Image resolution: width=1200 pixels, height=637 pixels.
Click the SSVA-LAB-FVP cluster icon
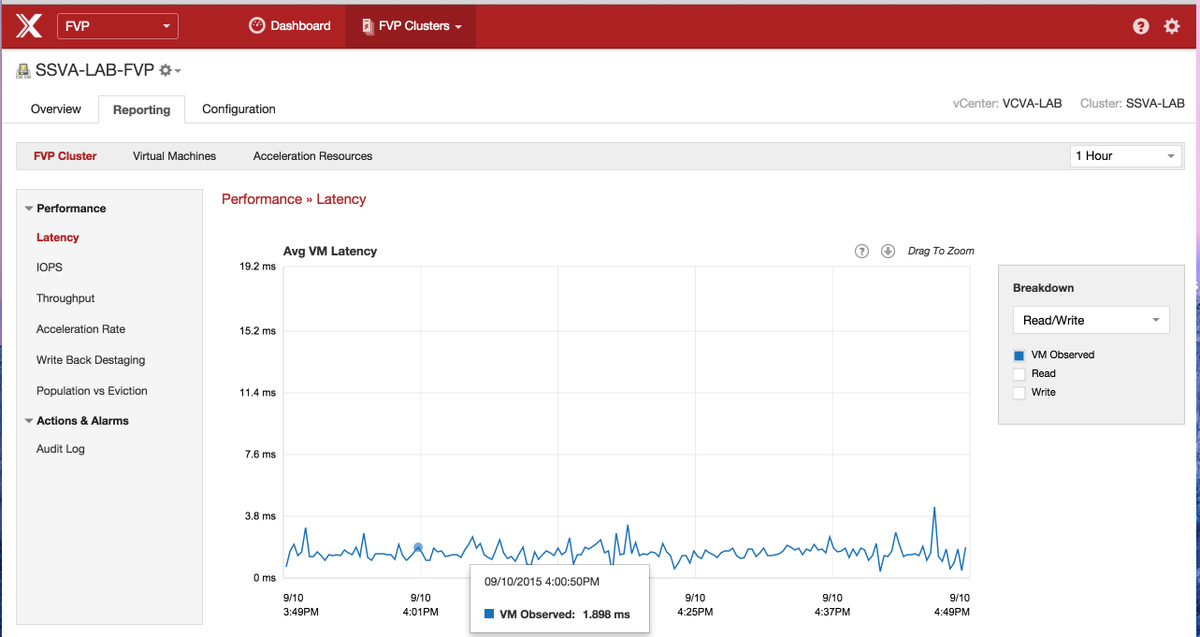(x=24, y=71)
